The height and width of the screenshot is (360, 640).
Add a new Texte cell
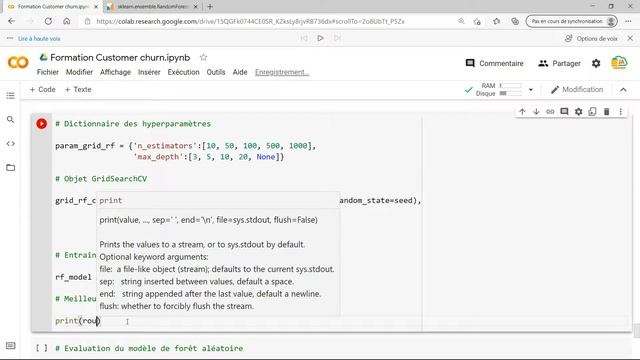tap(78, 89)
